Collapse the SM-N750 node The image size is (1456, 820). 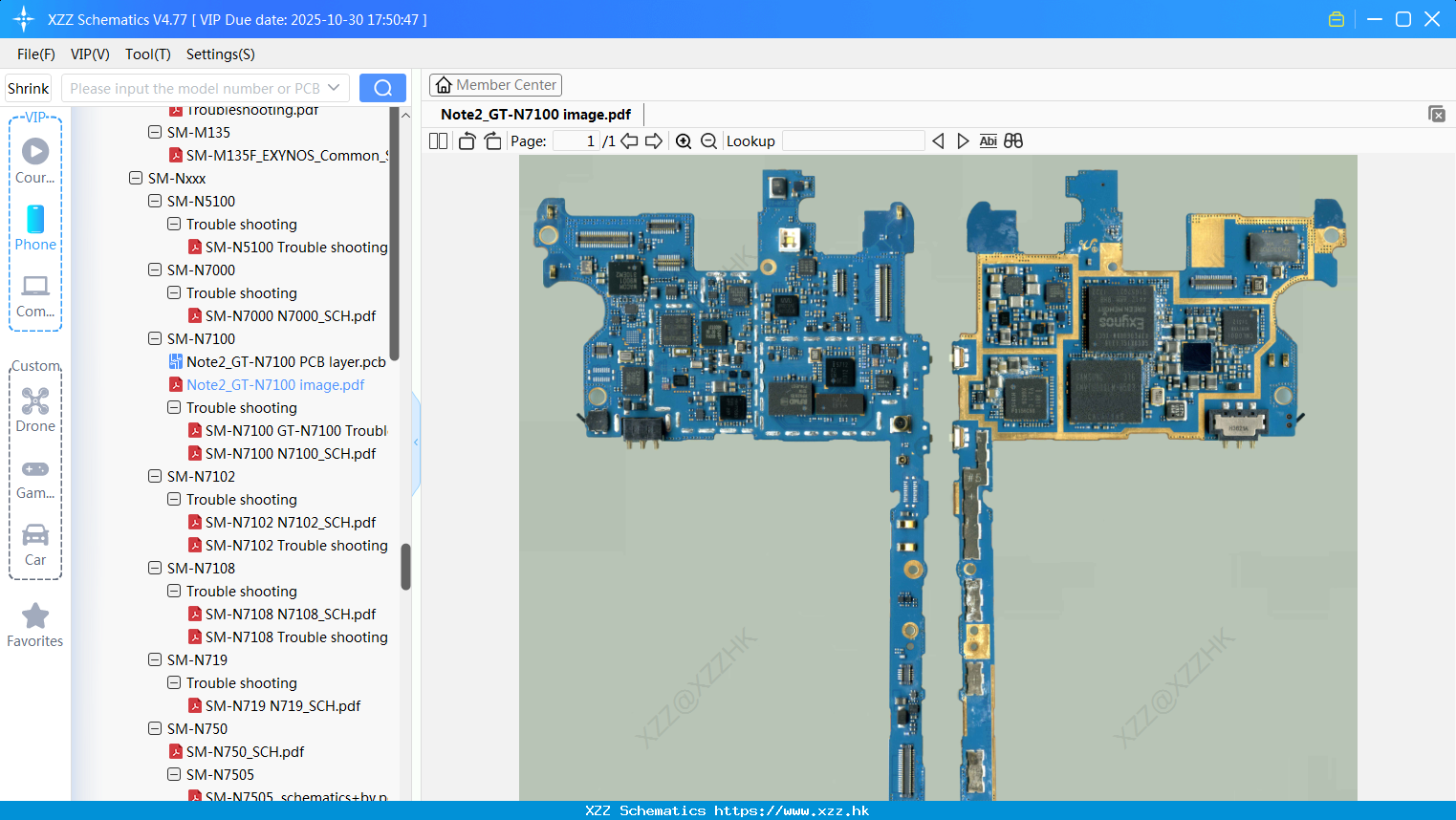pyautogui.click(x=155, y=729)
